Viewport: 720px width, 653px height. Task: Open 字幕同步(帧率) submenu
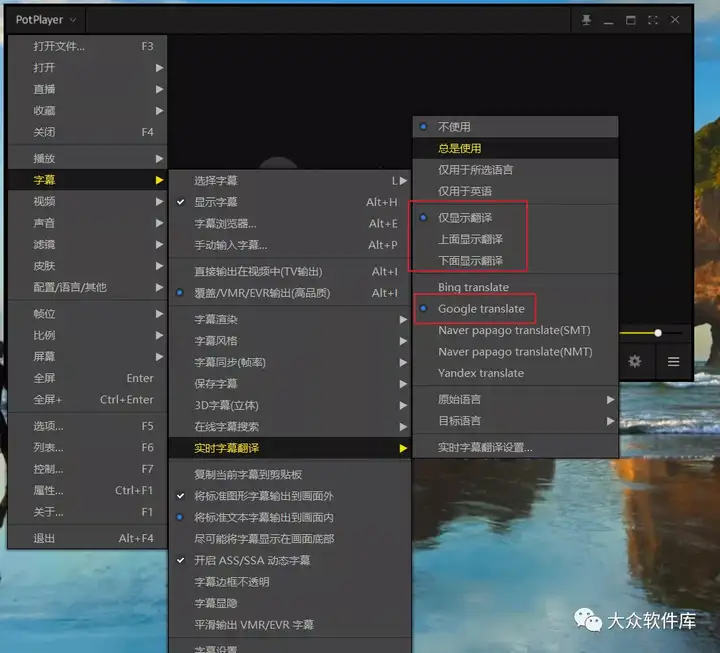[x=290, y=362]
